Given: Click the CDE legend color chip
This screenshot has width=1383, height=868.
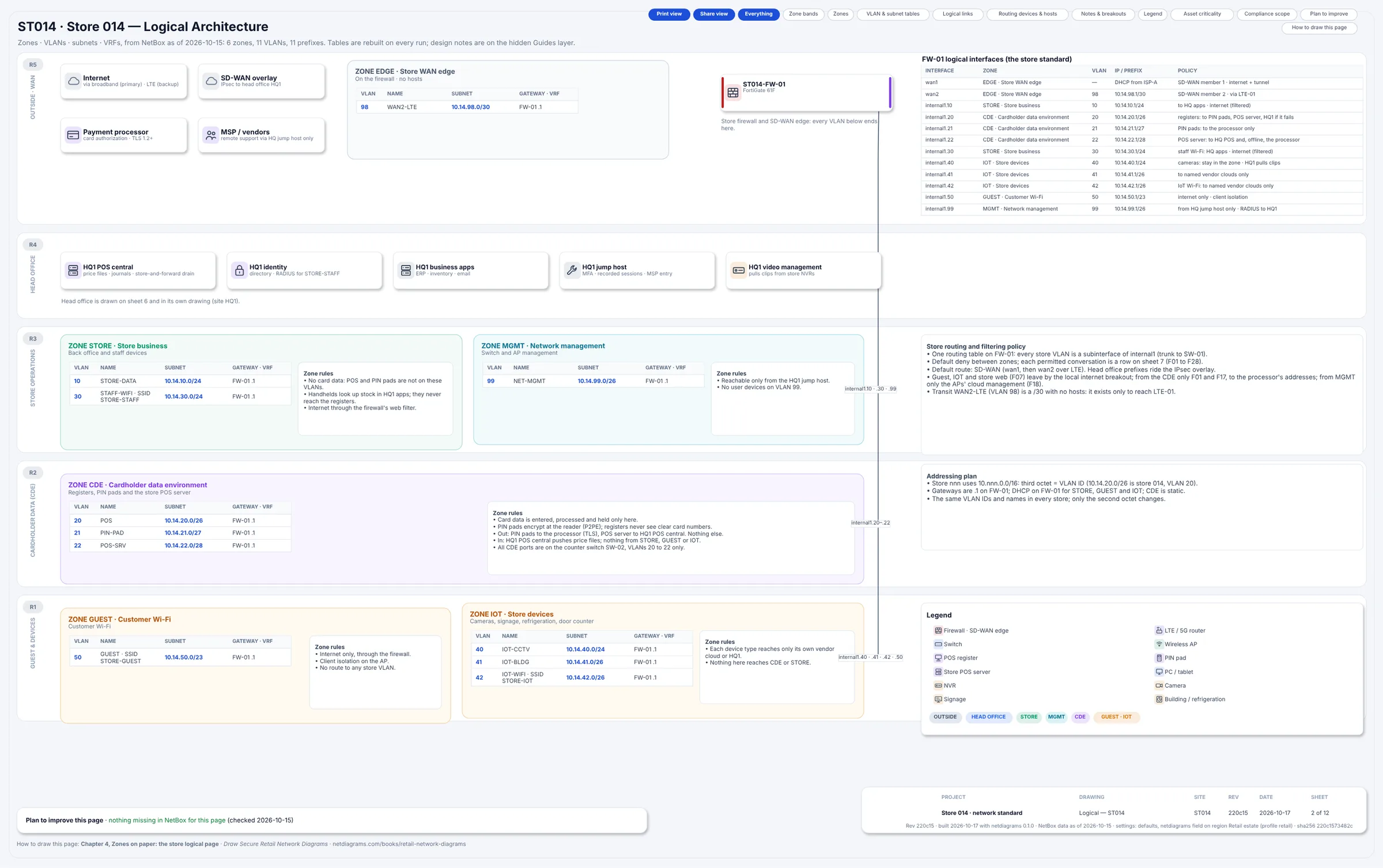Looking at the screenshot, I should pos(1080,718).
